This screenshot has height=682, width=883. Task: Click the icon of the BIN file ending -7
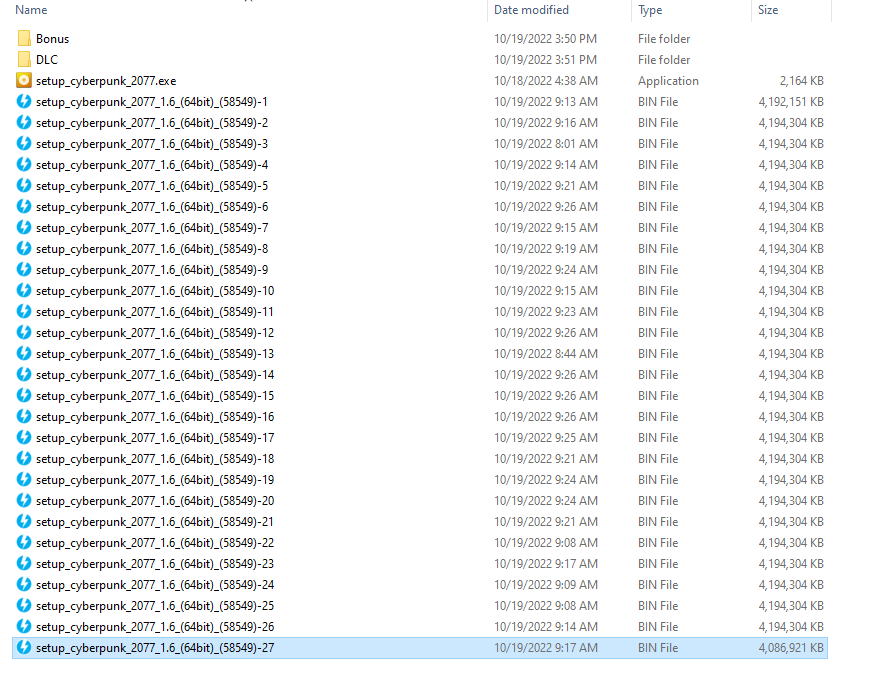24,228
